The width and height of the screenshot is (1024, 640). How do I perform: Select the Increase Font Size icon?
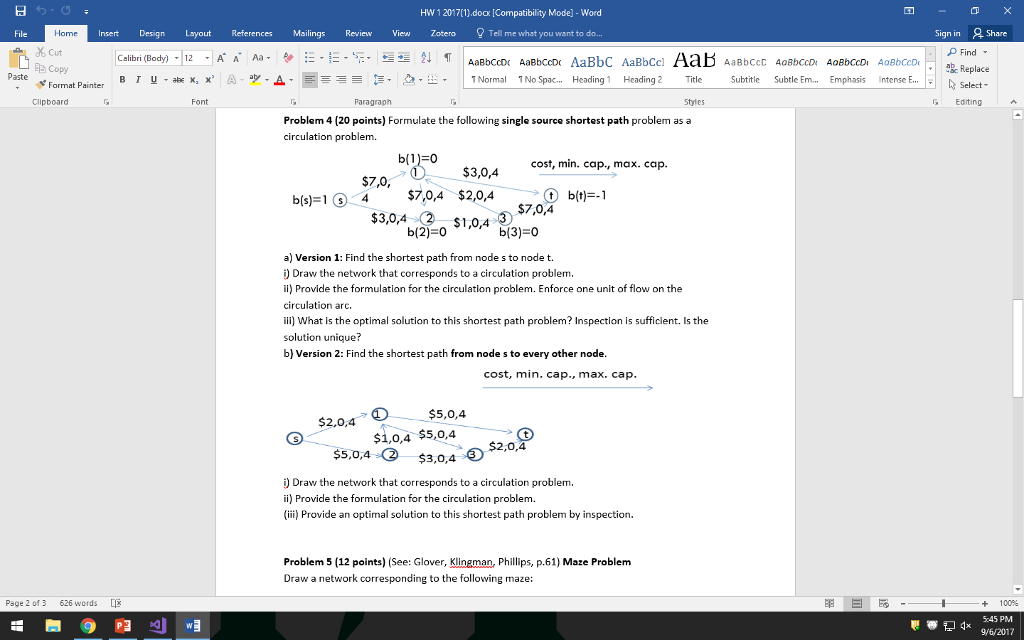pyautogui.click(x=221, y=56)
